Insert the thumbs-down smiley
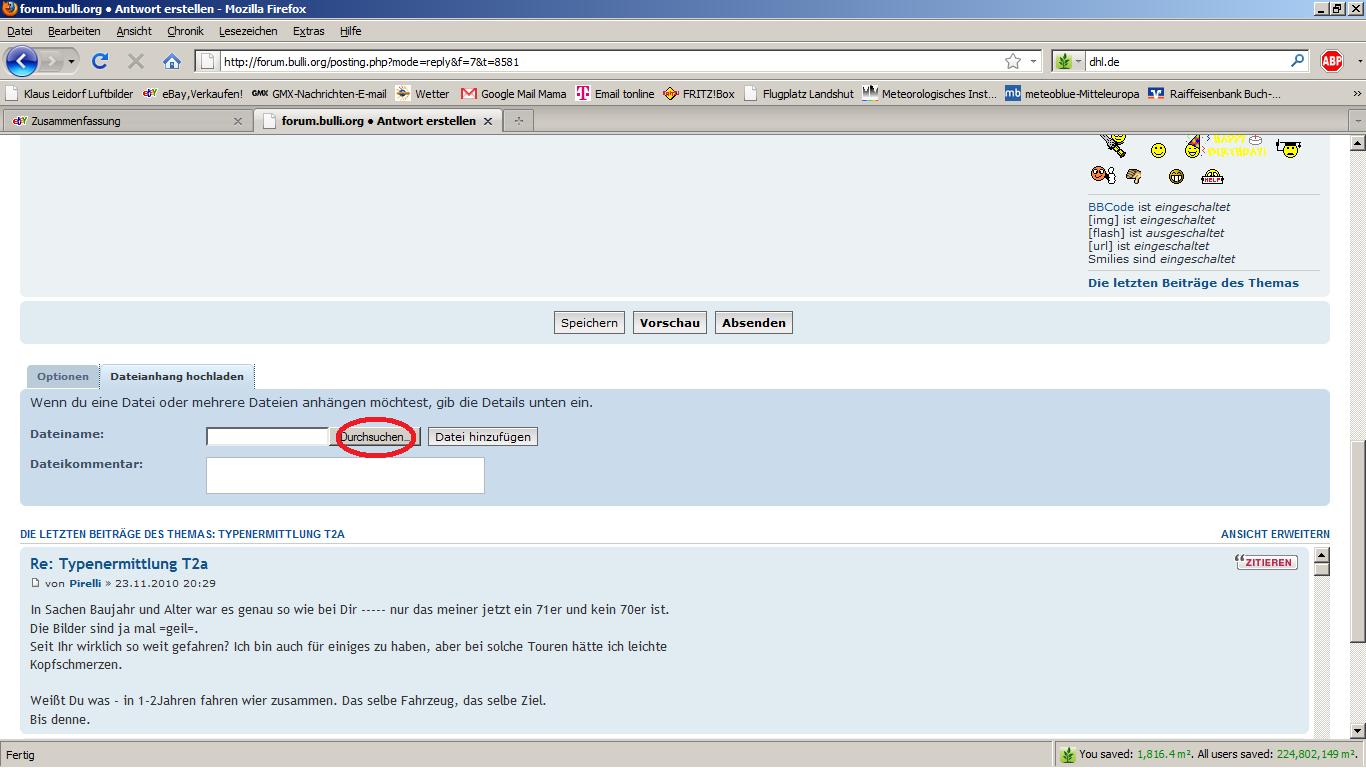This screenshot has height=768, width=1366. click(x=1134, y=176)
